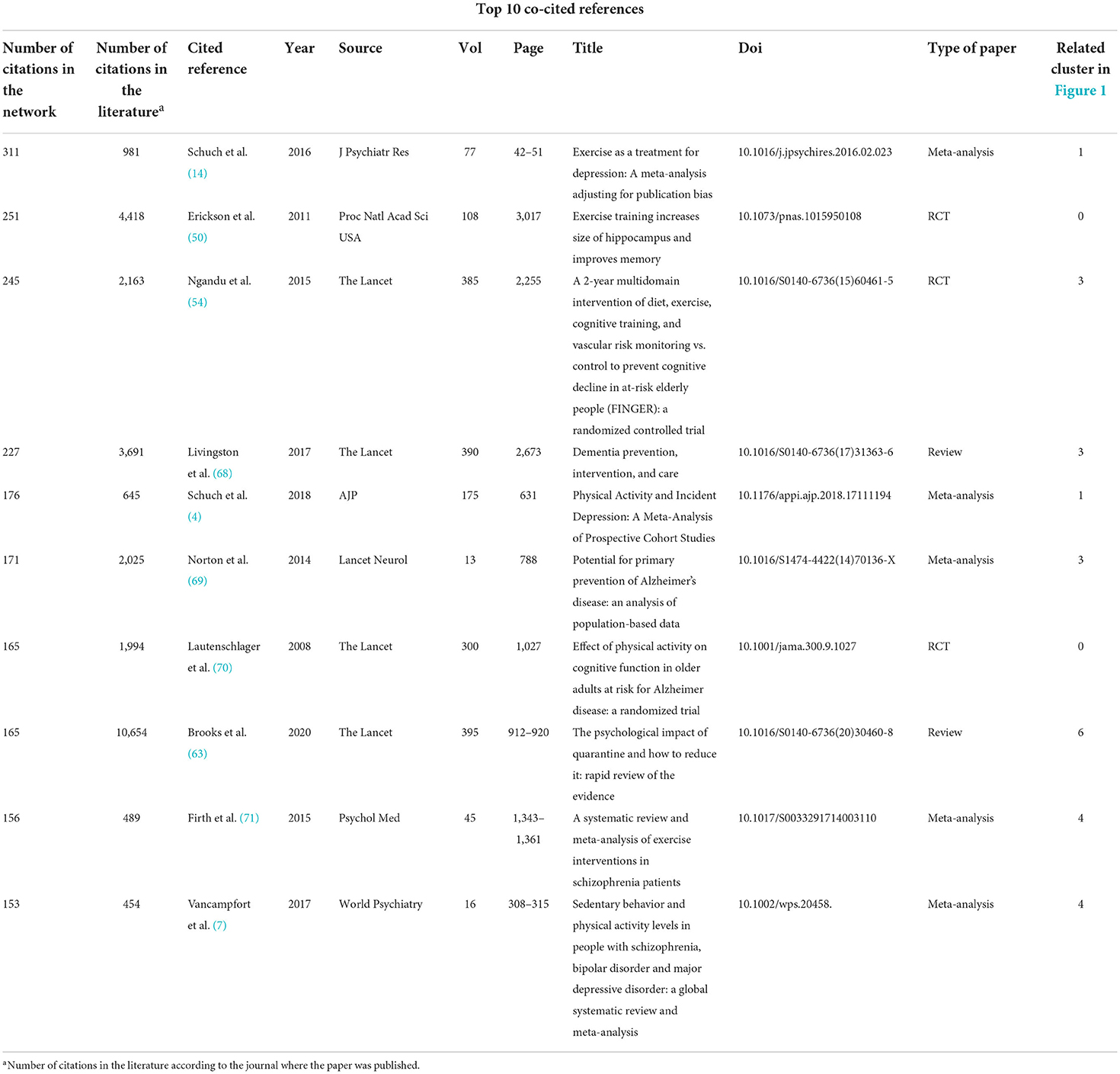This screenshot has height=1074, width=1120.
Task: Open citation link (50) for Erickson et al.
Action: pyautogui.click(x=197, y=238)
